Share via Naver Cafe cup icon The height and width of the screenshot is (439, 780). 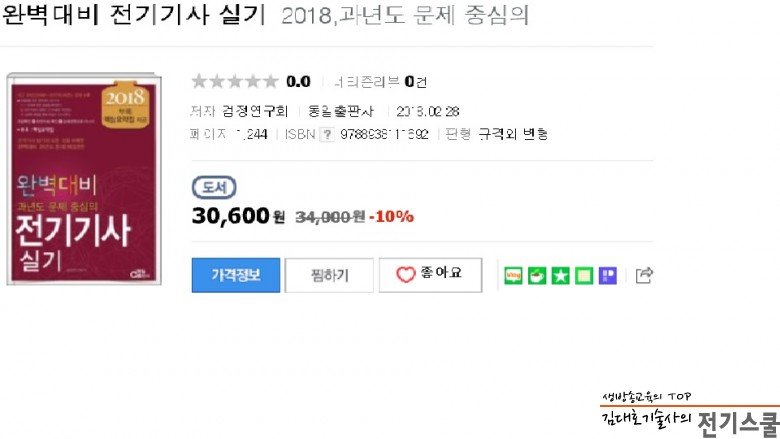(537, 276)
